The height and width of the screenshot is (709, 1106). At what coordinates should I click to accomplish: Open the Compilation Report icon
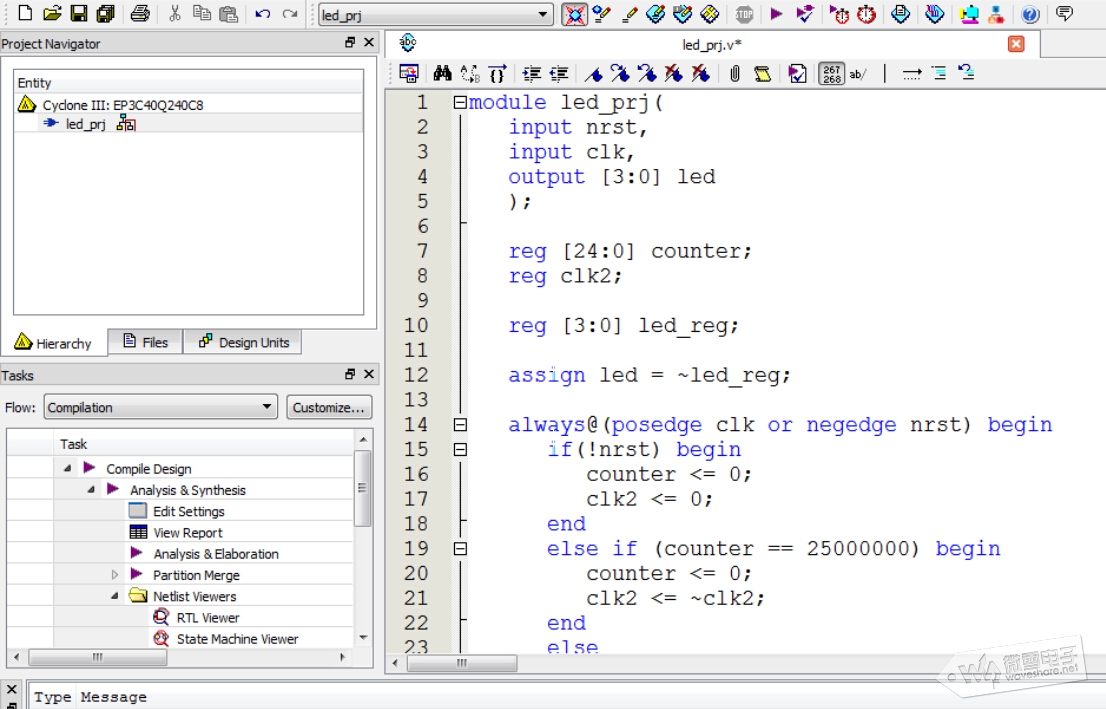900,13
